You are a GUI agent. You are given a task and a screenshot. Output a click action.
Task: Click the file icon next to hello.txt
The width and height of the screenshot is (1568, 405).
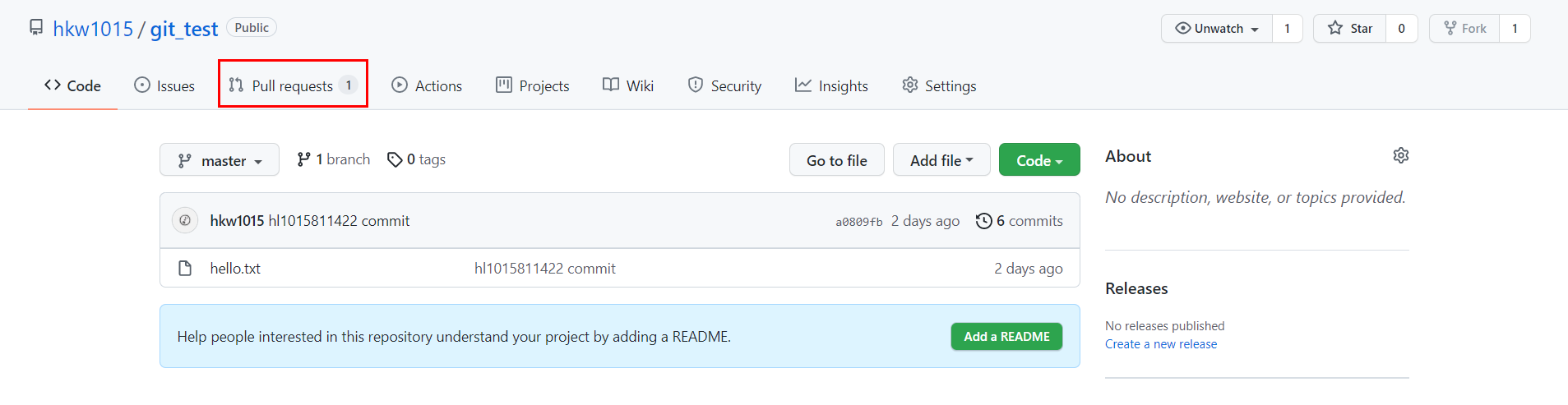click(x=185, y=268)
